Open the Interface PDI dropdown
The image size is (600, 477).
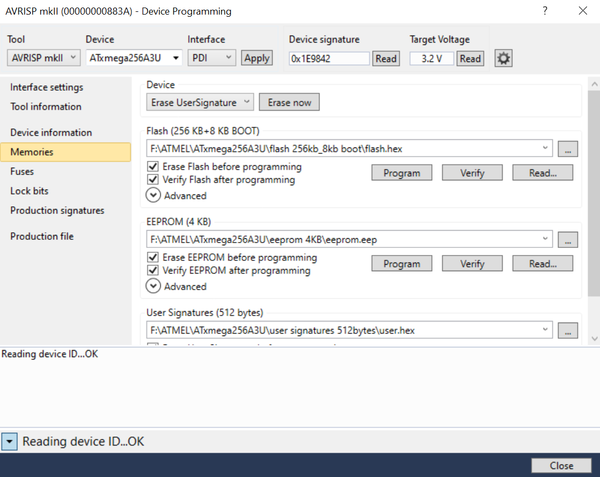(x=211, y=58)
